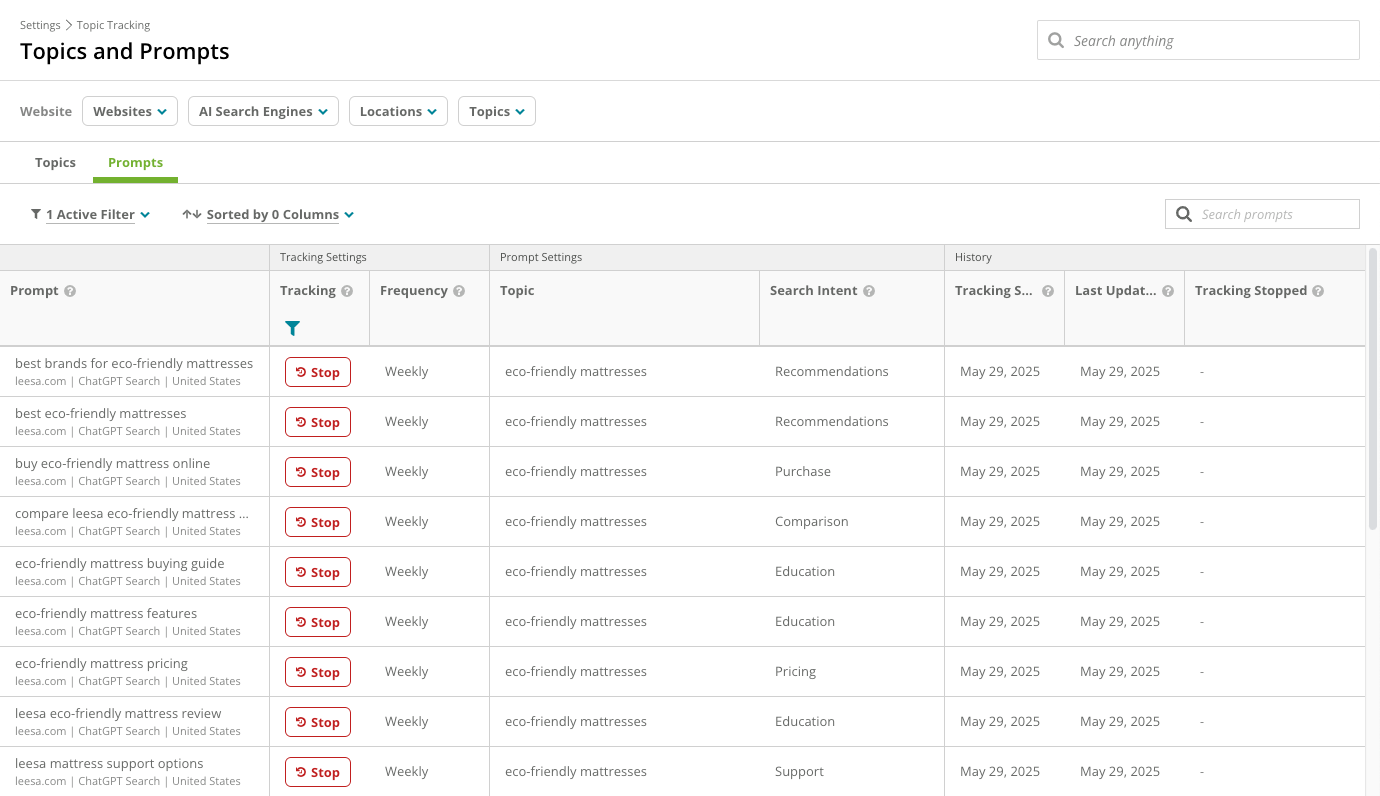
Task: Focus the Search anything field
Action: pos(1198,40)
